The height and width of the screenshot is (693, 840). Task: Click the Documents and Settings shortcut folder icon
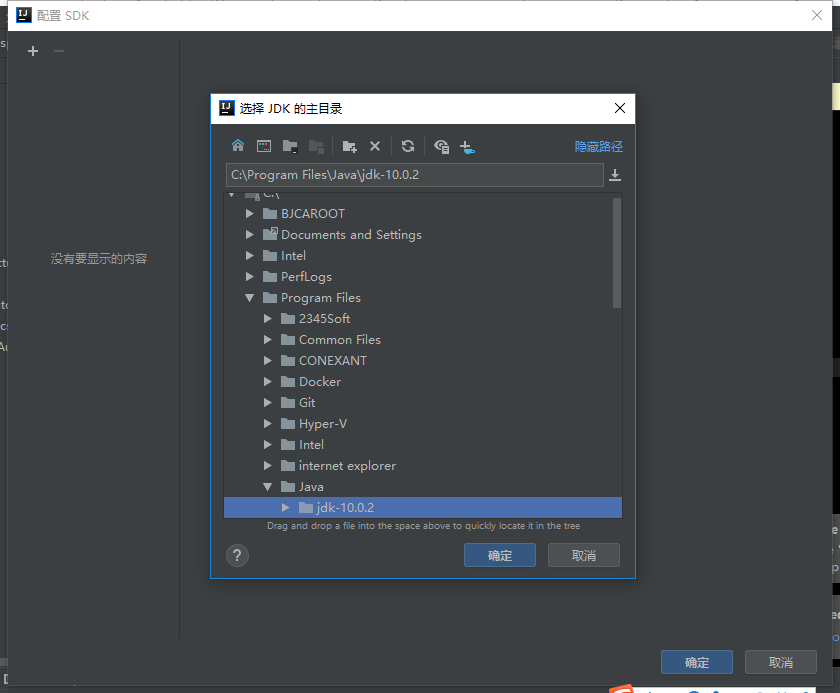pyautogui.click(x=270, y=234)
